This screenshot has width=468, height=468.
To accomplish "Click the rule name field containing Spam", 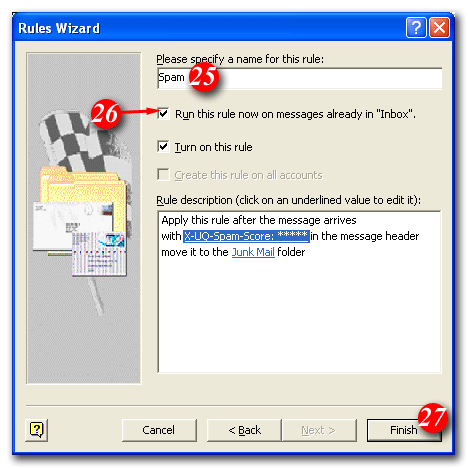I will [299, 78].
